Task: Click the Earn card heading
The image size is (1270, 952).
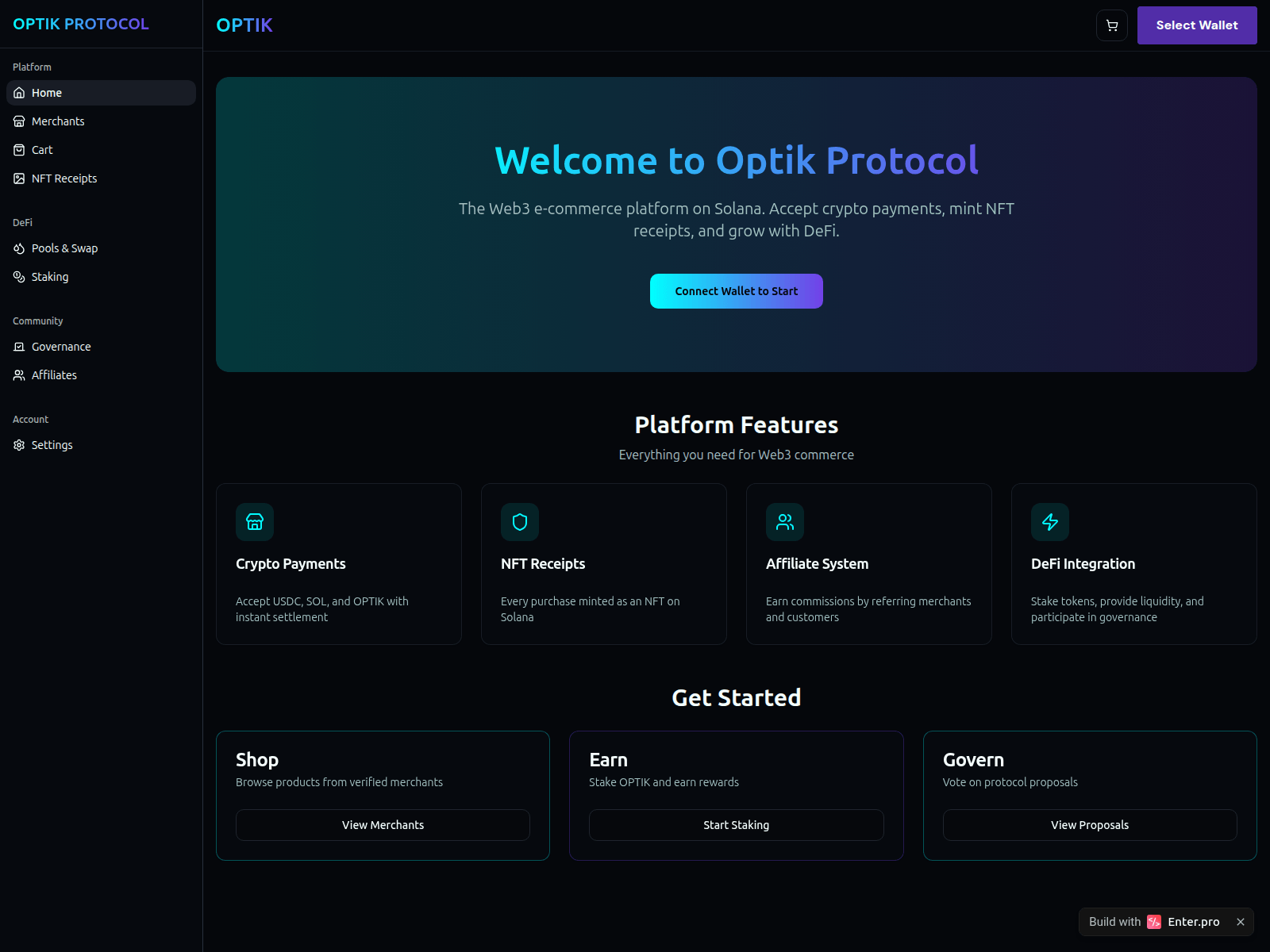Action: [x=608, y=760]
